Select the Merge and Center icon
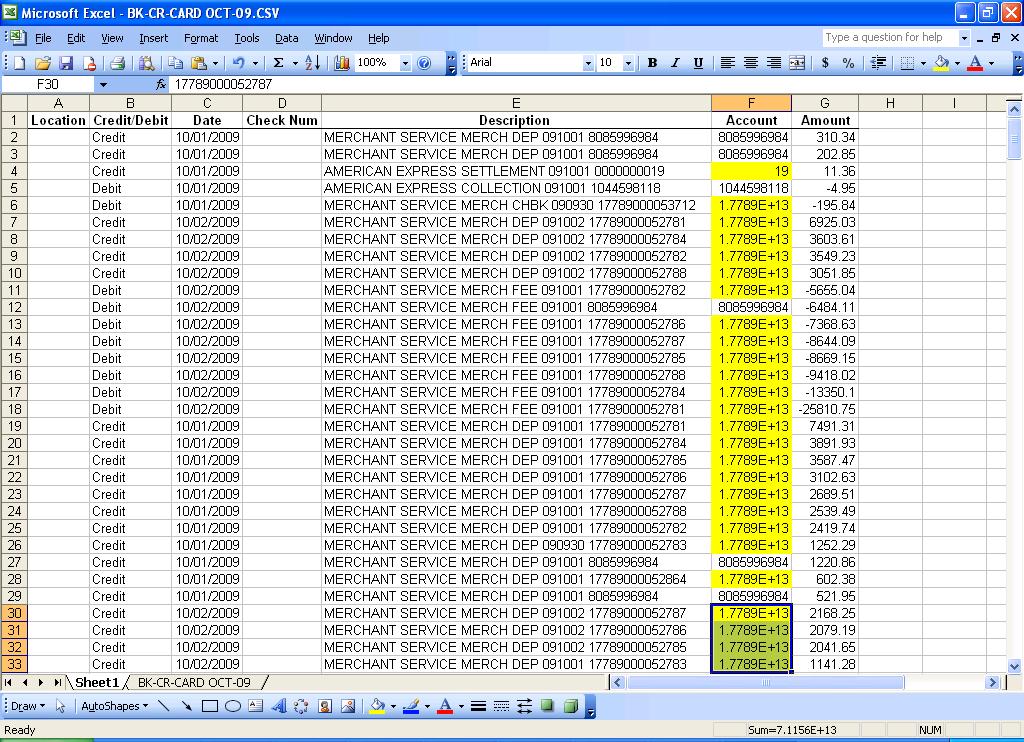The width and height of the screenshot is (1024, 742). [795, 62]
